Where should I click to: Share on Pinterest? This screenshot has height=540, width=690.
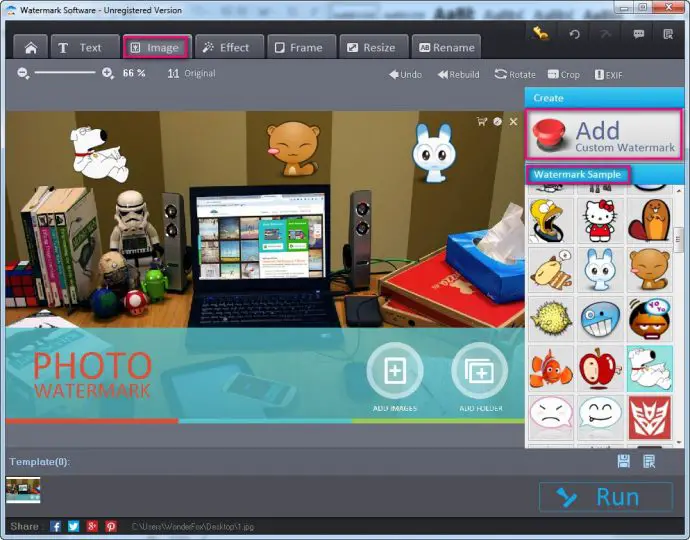pyautogui.click(x=111, y=526)
